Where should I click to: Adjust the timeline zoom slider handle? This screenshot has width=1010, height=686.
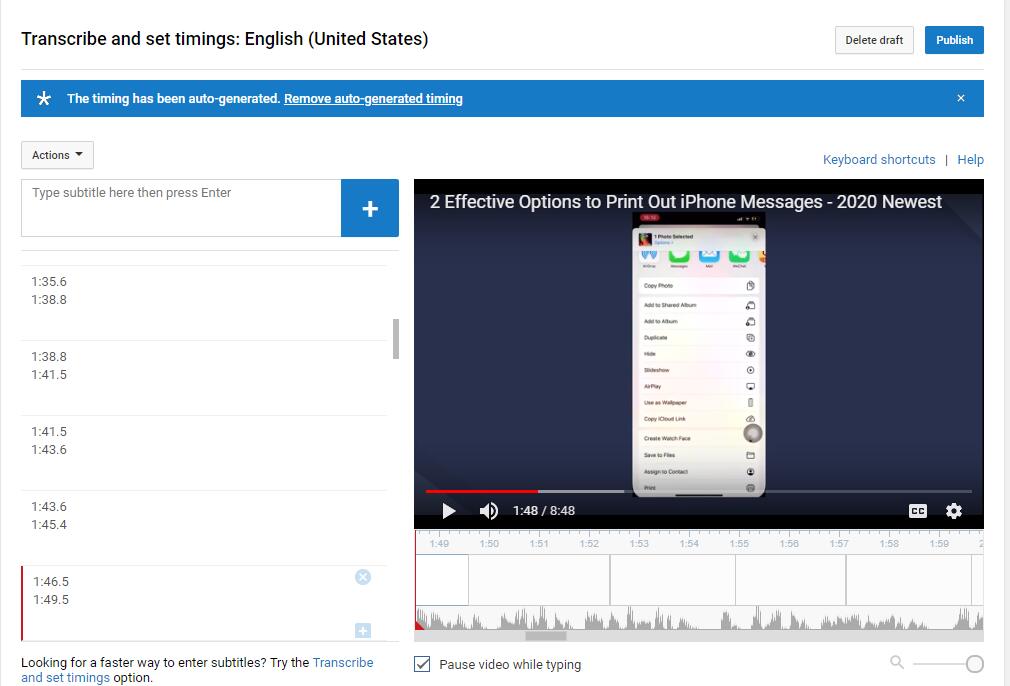(975, 664)
